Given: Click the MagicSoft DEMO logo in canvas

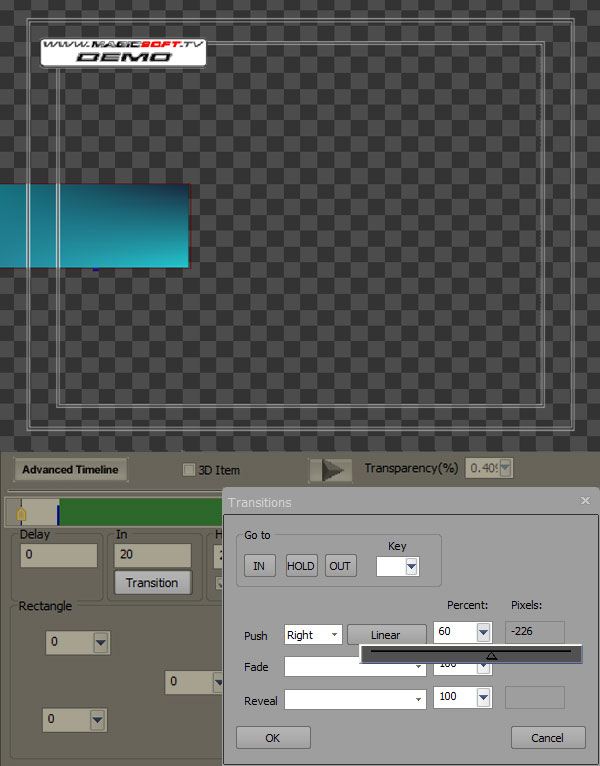Looking at the screenshot, I should point(123,52).
